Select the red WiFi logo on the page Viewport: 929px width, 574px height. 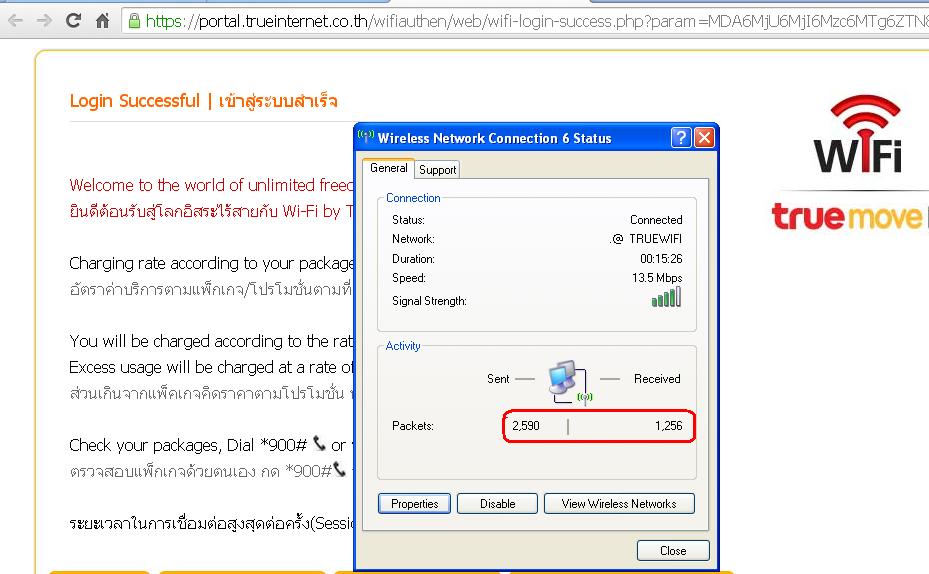pos(858,134)
